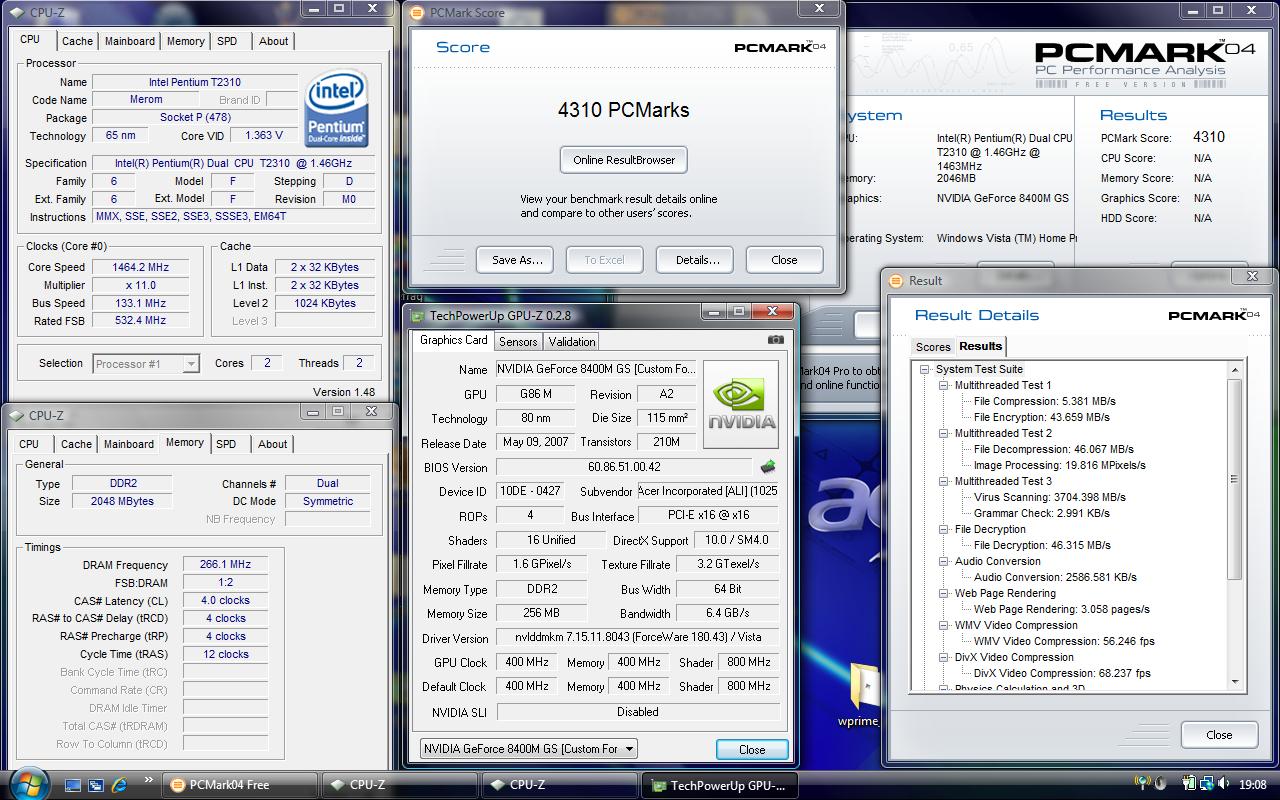Viewport: 1280px width, 800px height.
Task: Collapse the Audio Conversion tree node
Action: (944, 561)
